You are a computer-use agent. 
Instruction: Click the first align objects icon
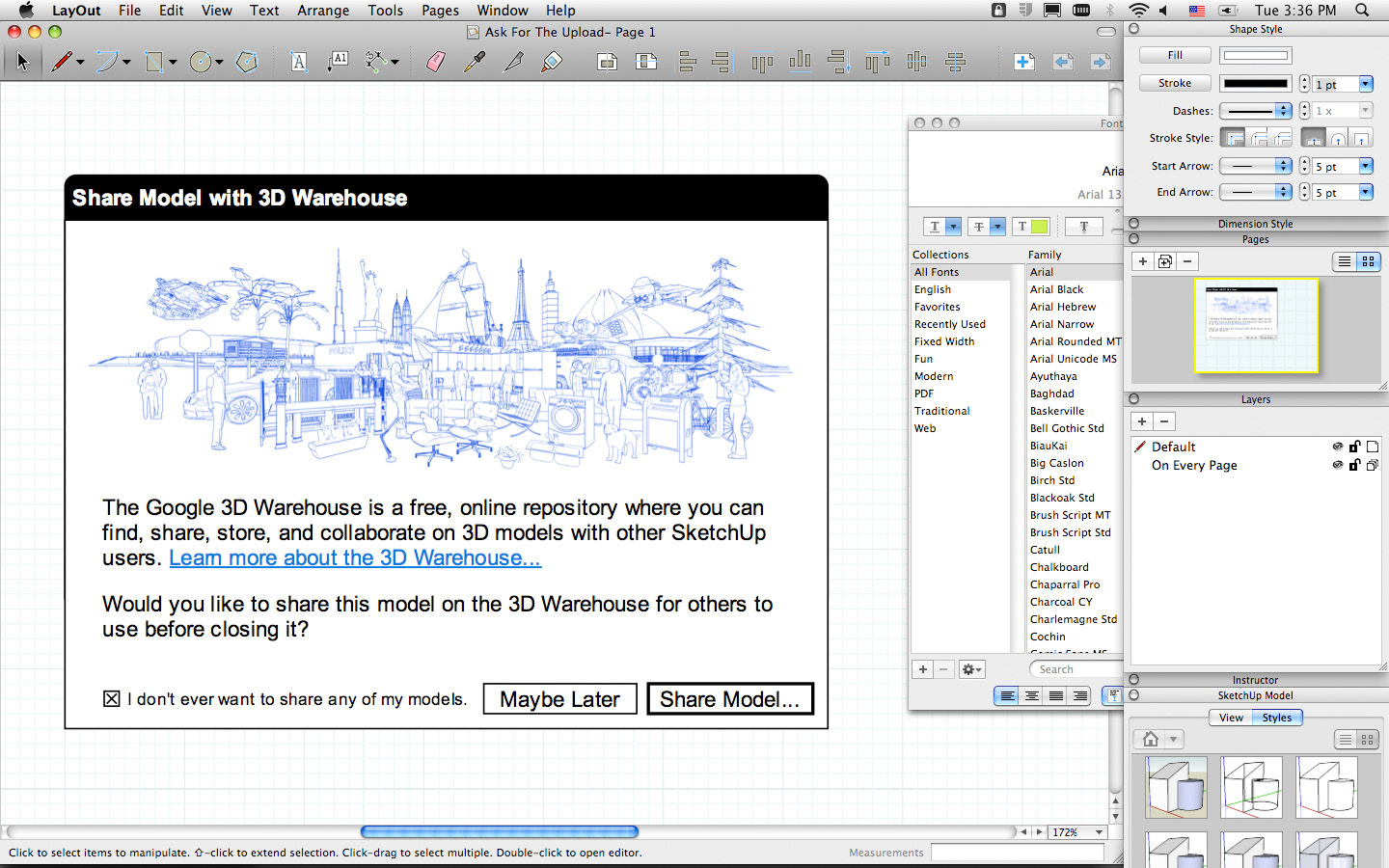pyautogui.click(x=688, y=62)
